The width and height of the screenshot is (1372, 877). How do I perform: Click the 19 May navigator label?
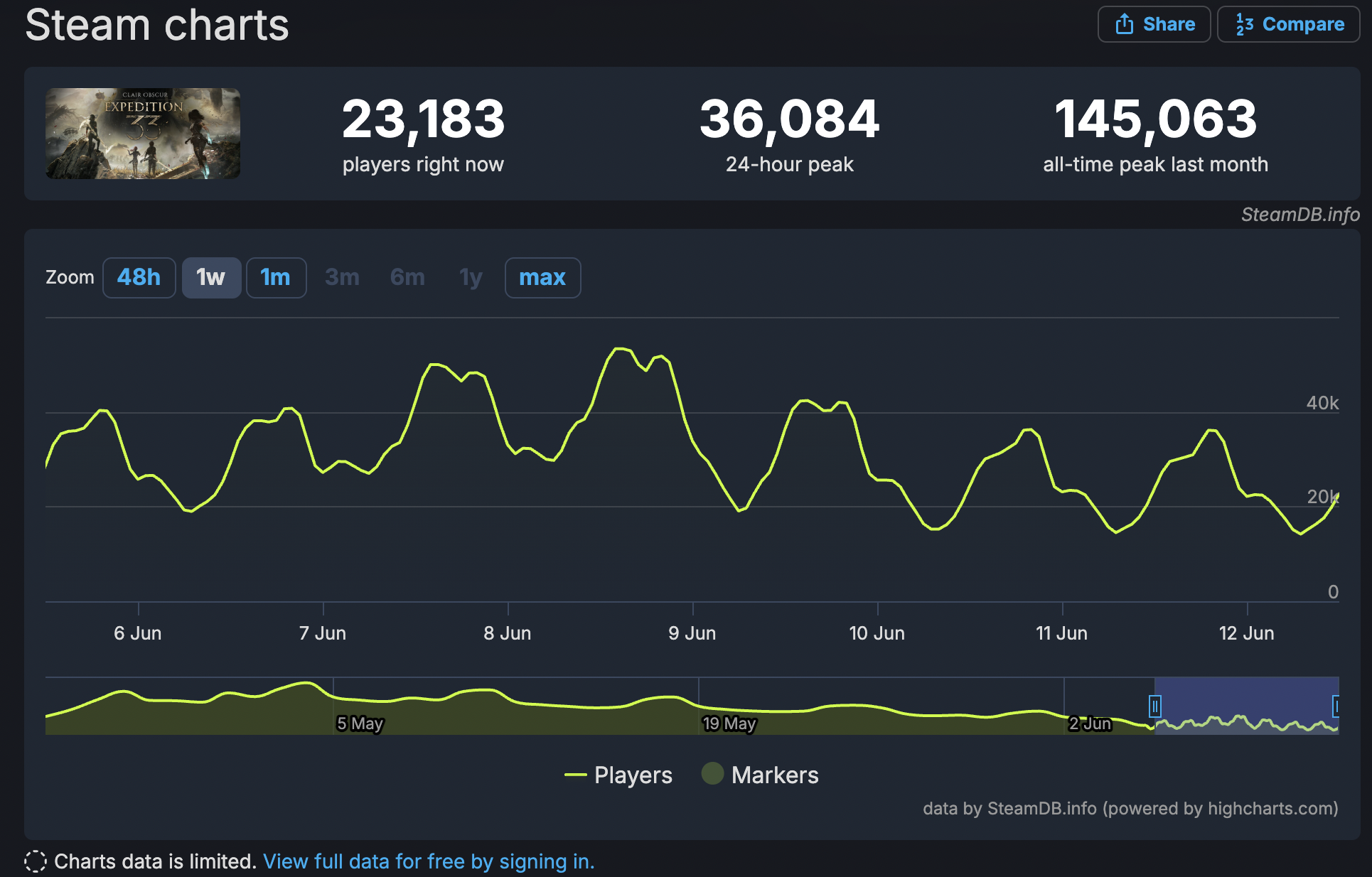(729, 723)
